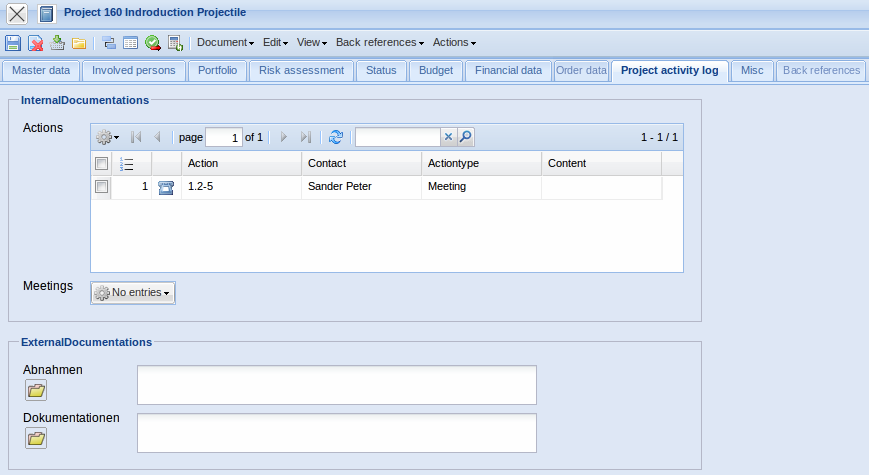Open folder icon under Dokumentationen
869x475 pixels.
pyautogui.click(x=36, y=438)
